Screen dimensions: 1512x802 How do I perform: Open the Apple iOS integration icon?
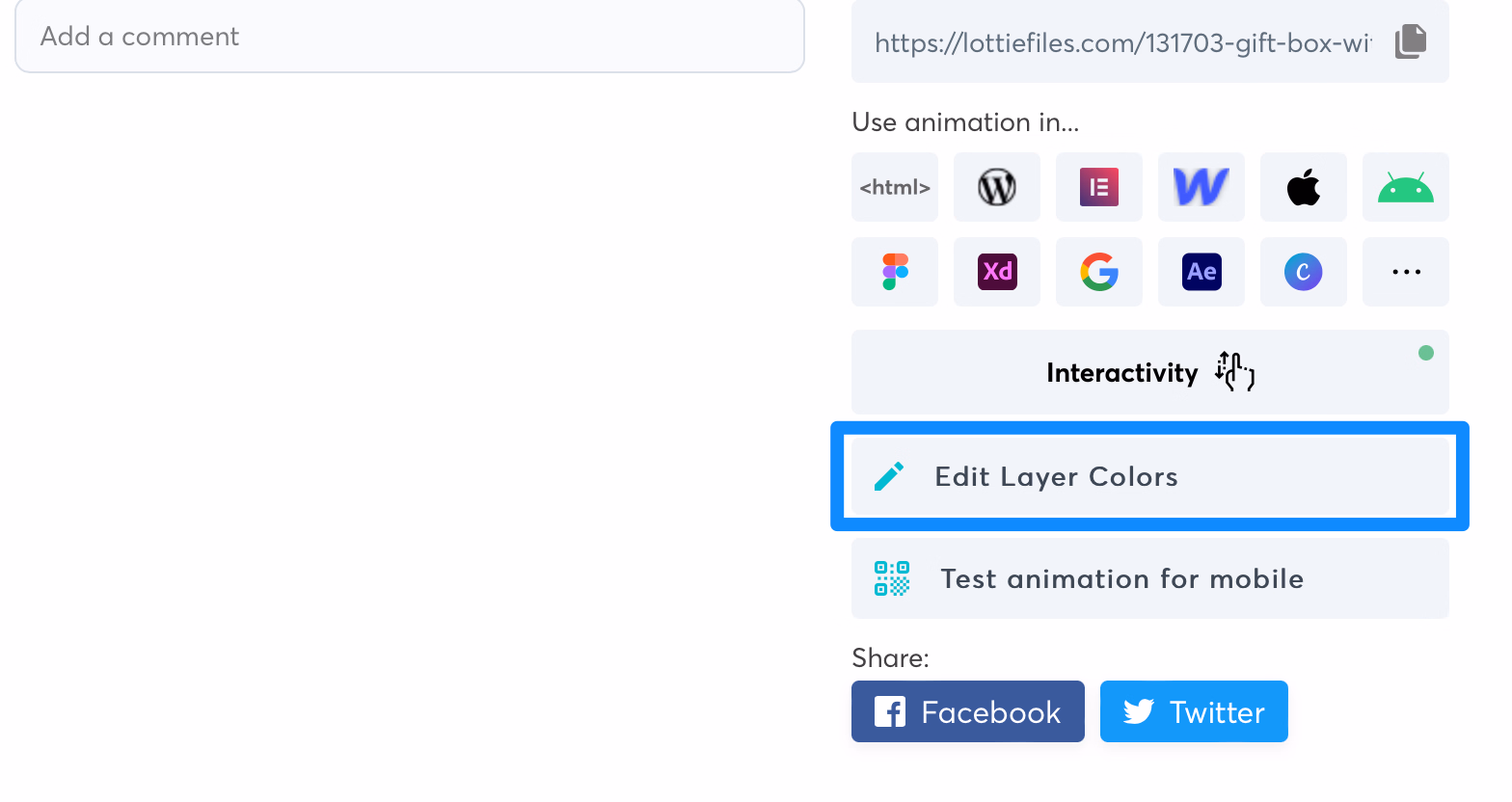[x=1303, y=187]
